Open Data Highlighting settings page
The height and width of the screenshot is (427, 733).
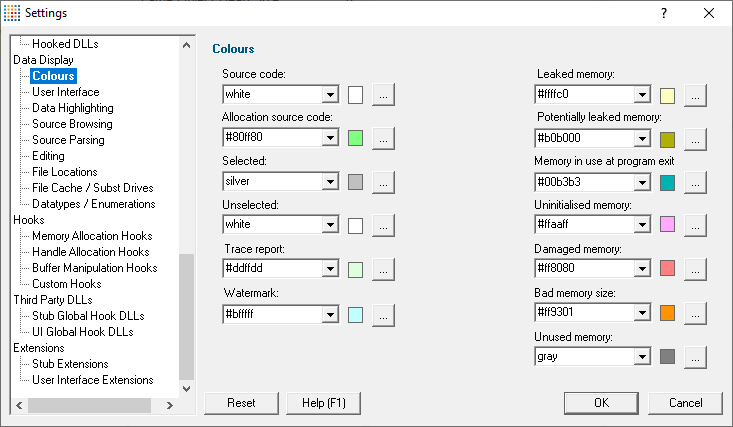pyautogui.click(x=72, y=108)
